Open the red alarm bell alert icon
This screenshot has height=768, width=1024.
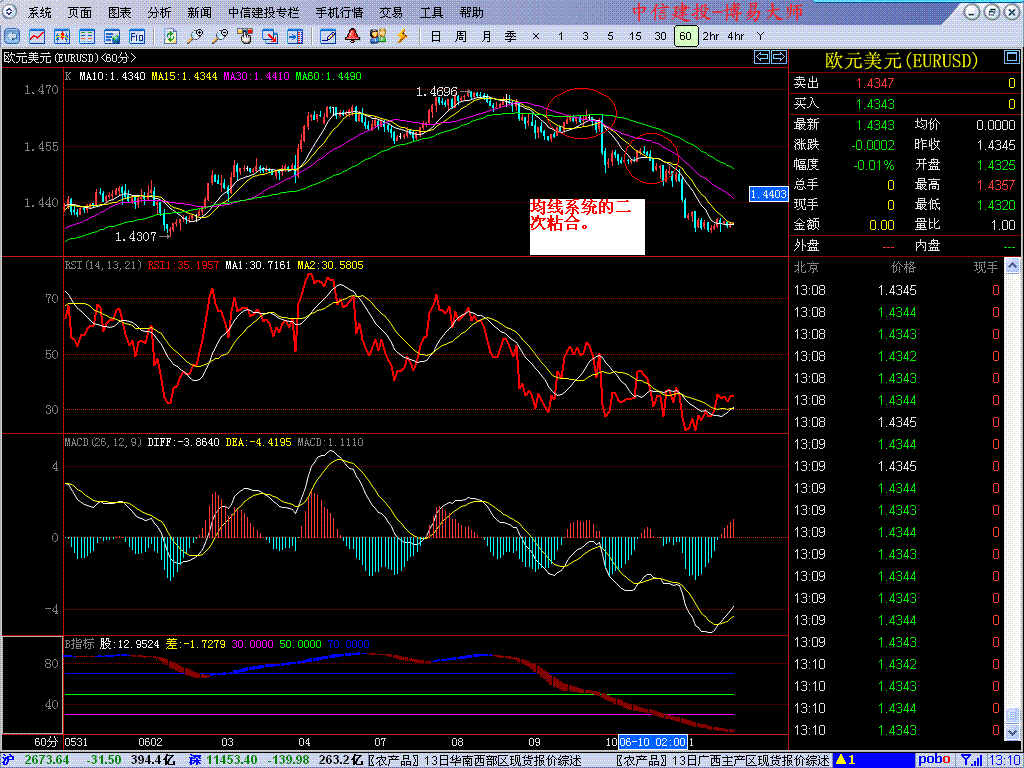353,36
